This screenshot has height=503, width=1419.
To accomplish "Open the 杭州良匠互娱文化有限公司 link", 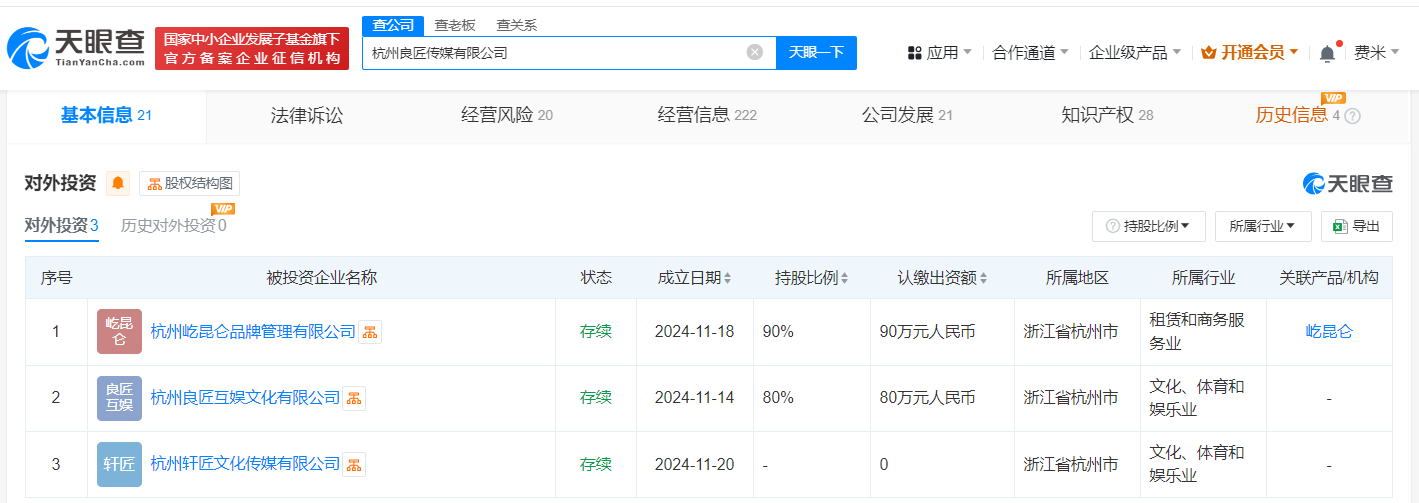I will click(245, 398).
